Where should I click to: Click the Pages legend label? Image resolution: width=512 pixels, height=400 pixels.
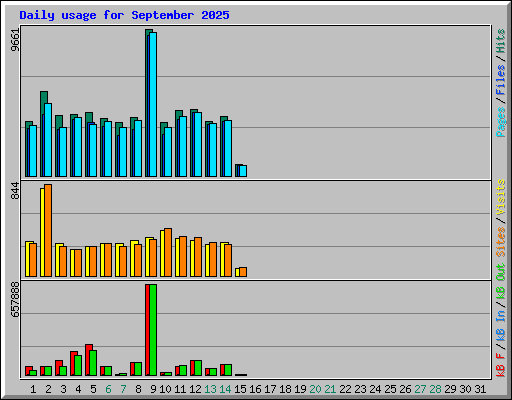501,122
